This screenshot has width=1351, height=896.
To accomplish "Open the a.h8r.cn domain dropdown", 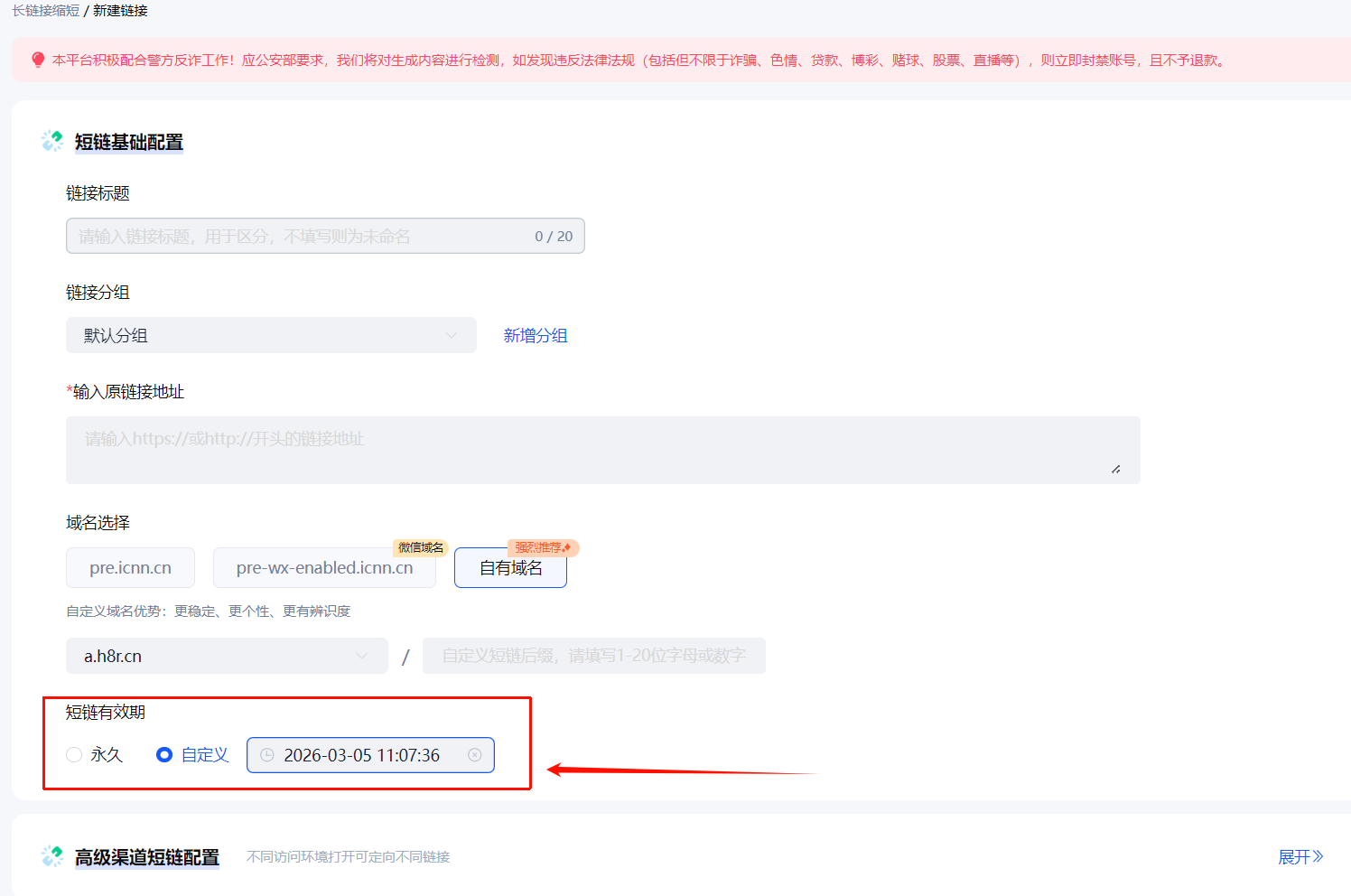I will coord(227,656).
